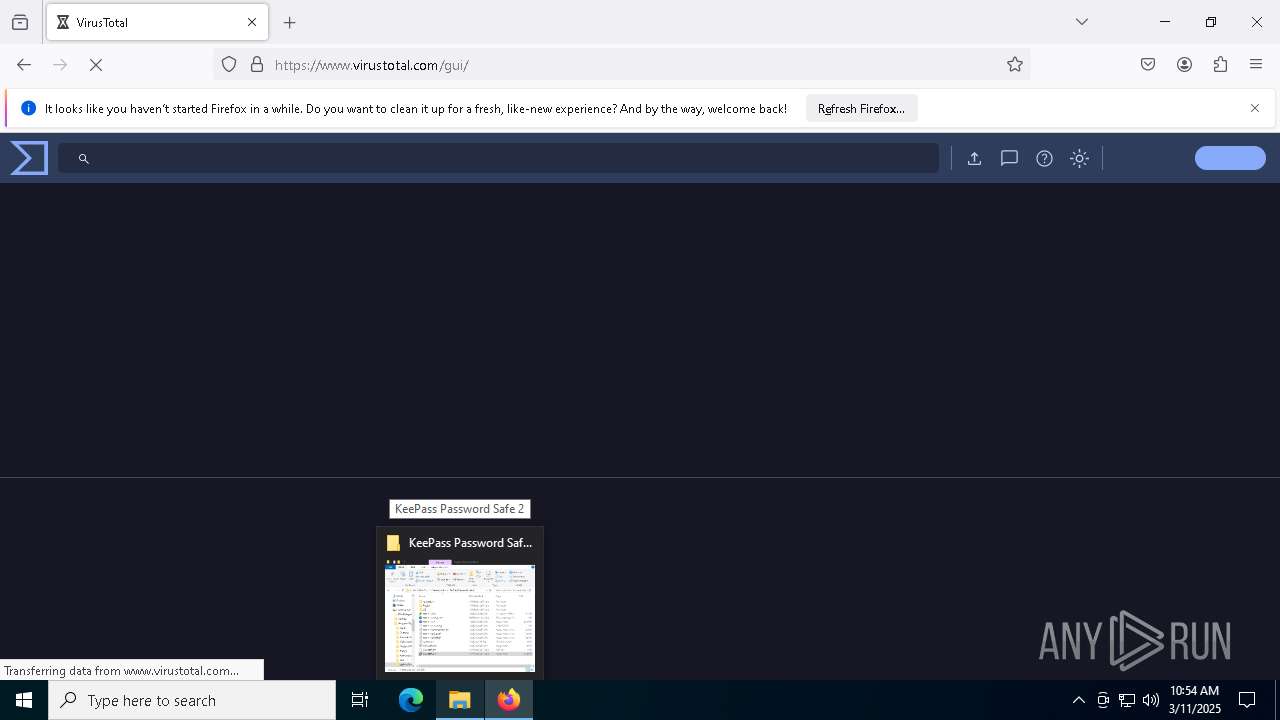
Task: Expand the list all tabs chevron
Action: click(x=1082, y=22)
